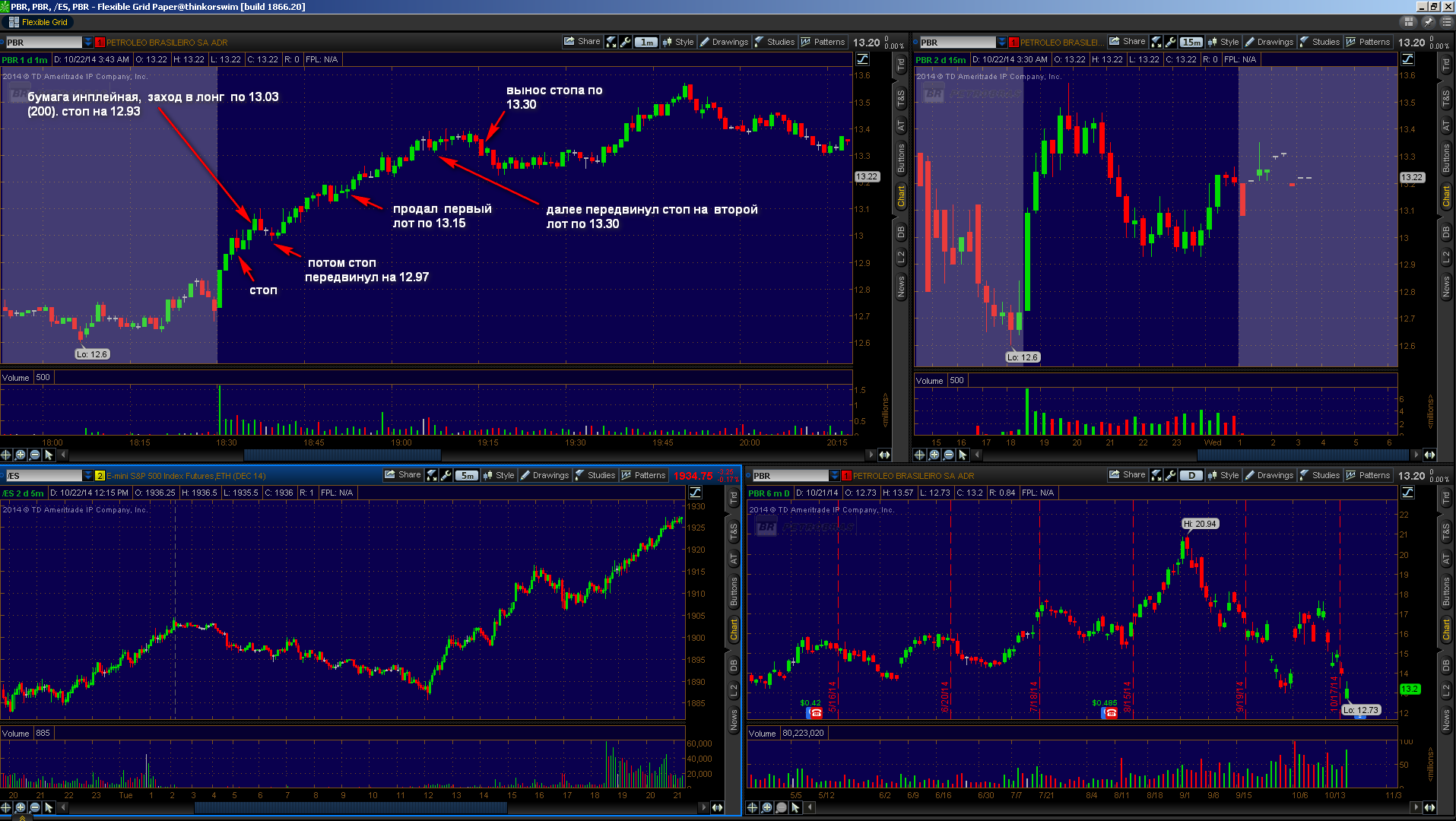
Task: Select pointer cursor tool below PBR 1m chart
Action: tap(49, 455)
